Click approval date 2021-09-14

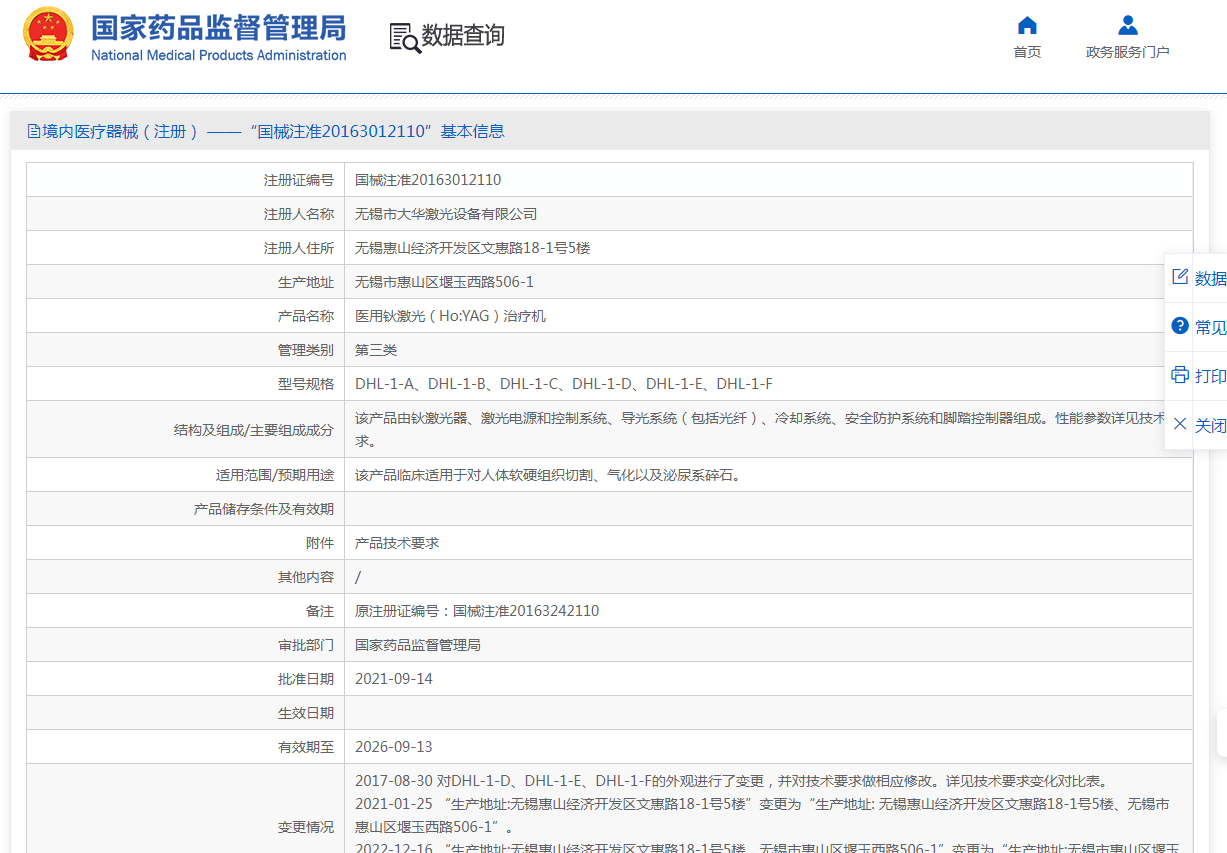(x=394, y=679)
